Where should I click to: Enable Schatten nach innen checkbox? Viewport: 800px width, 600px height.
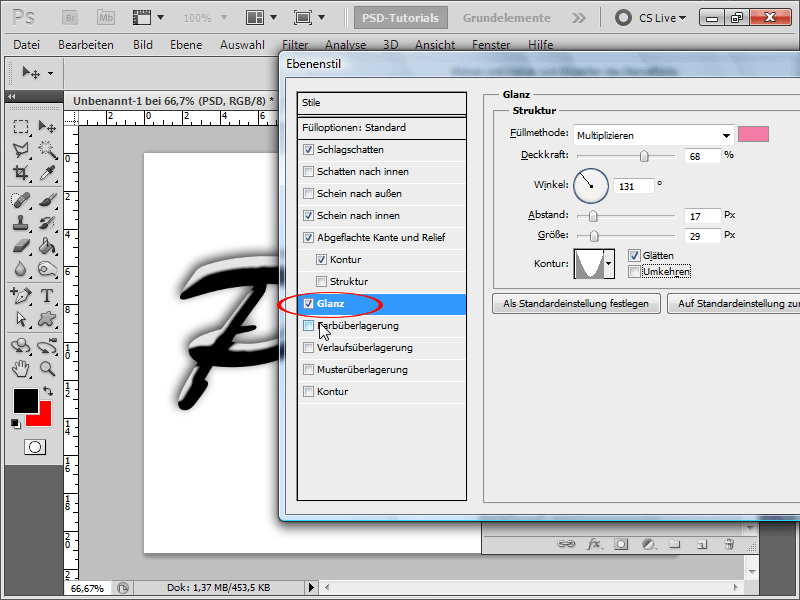point(308,171)
